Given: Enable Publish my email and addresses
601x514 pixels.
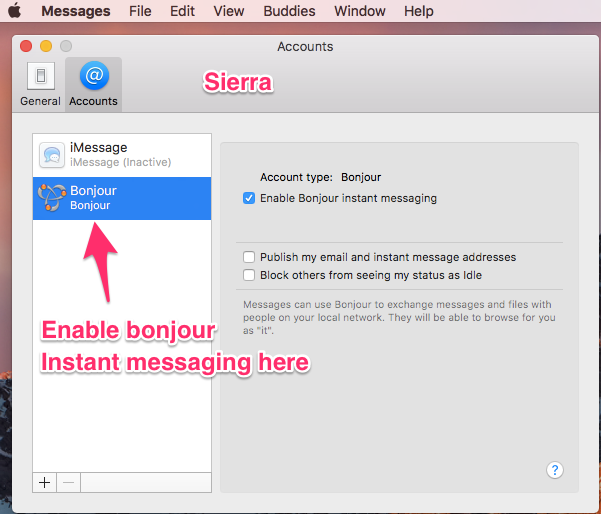Looking at the screenshot, I should click(x=249, y=257).
